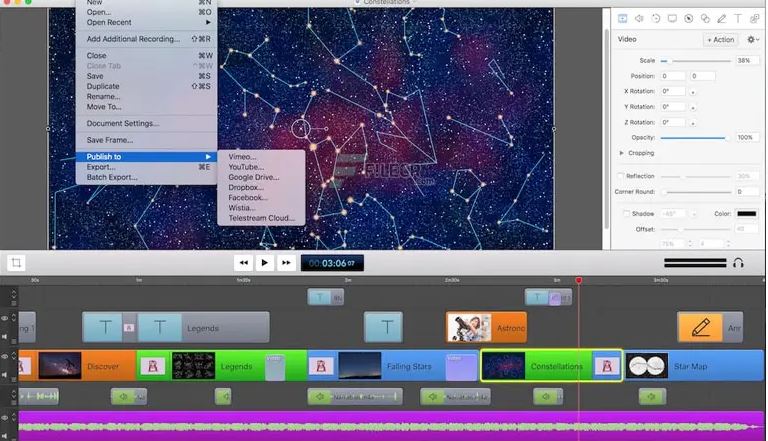
Task: Choose Dropbox... from the submenu
Action: (x=246, y=188)
